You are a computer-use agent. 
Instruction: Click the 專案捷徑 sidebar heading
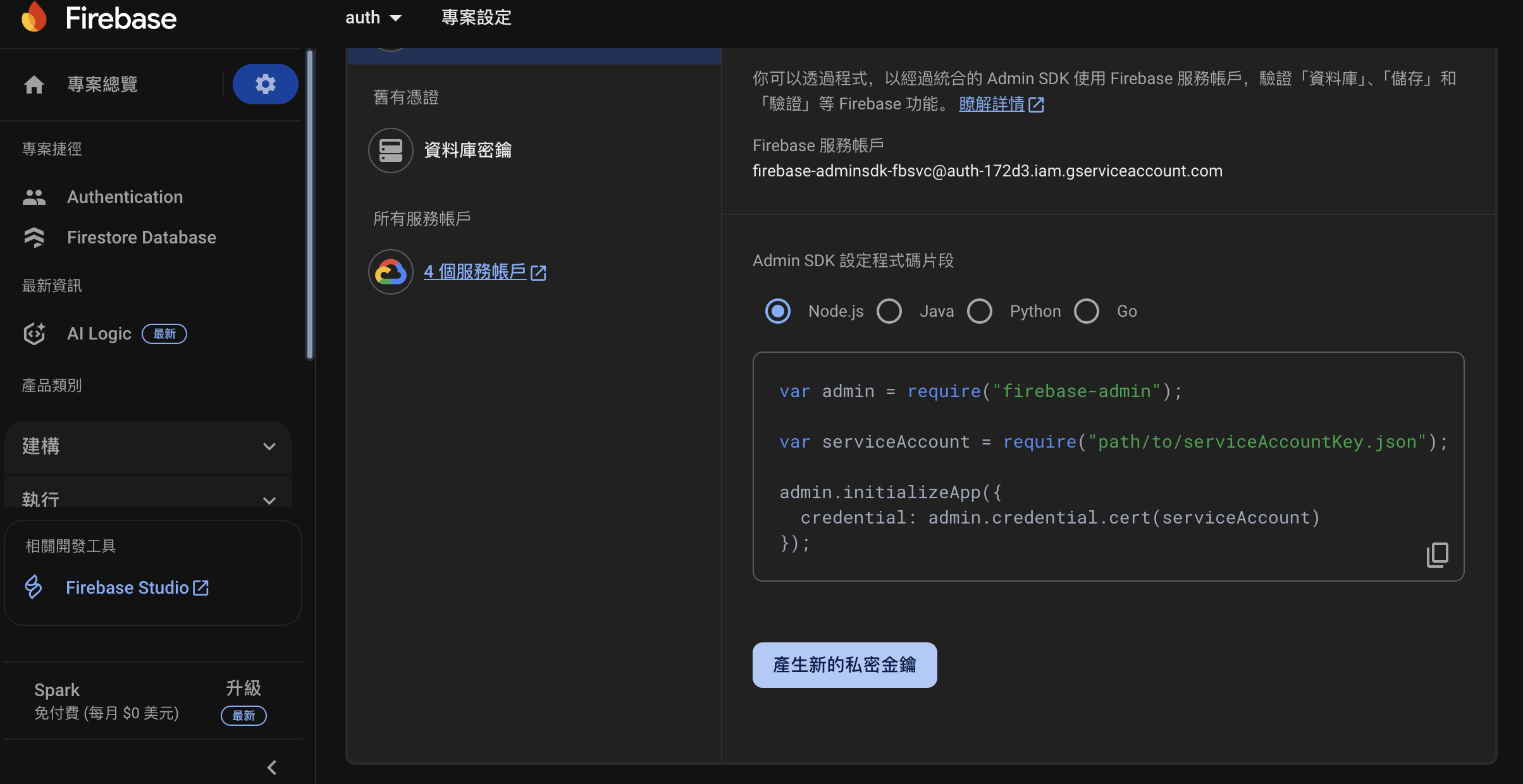click(x=52, y=149)
